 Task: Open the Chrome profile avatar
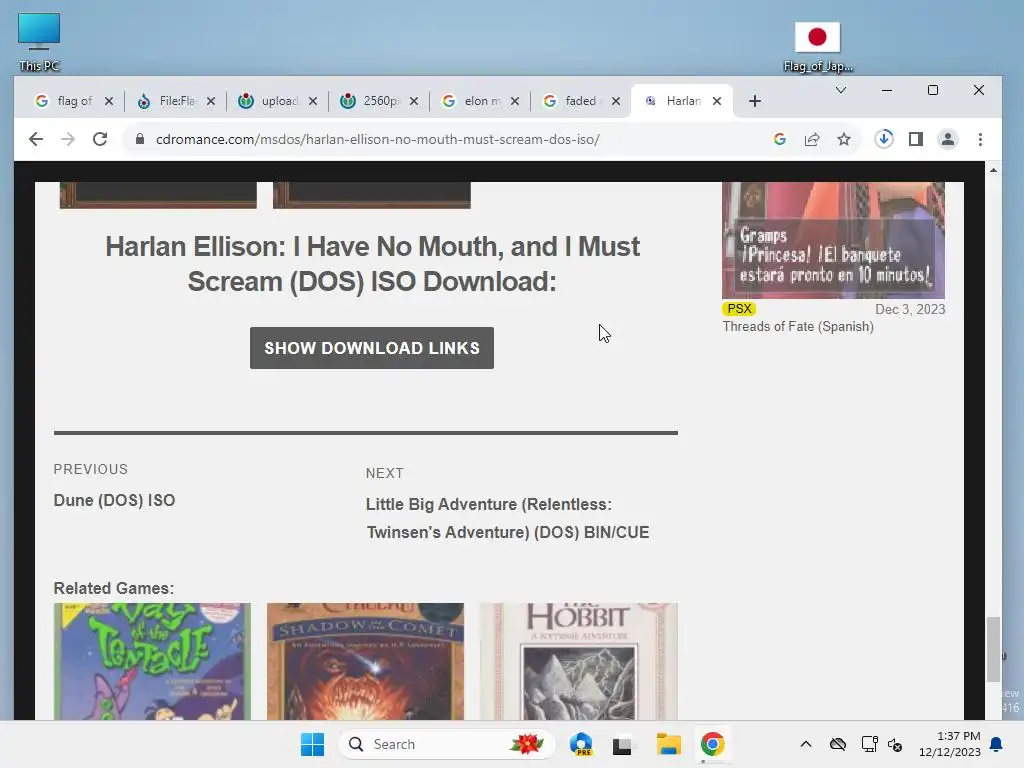coord(948,139)
